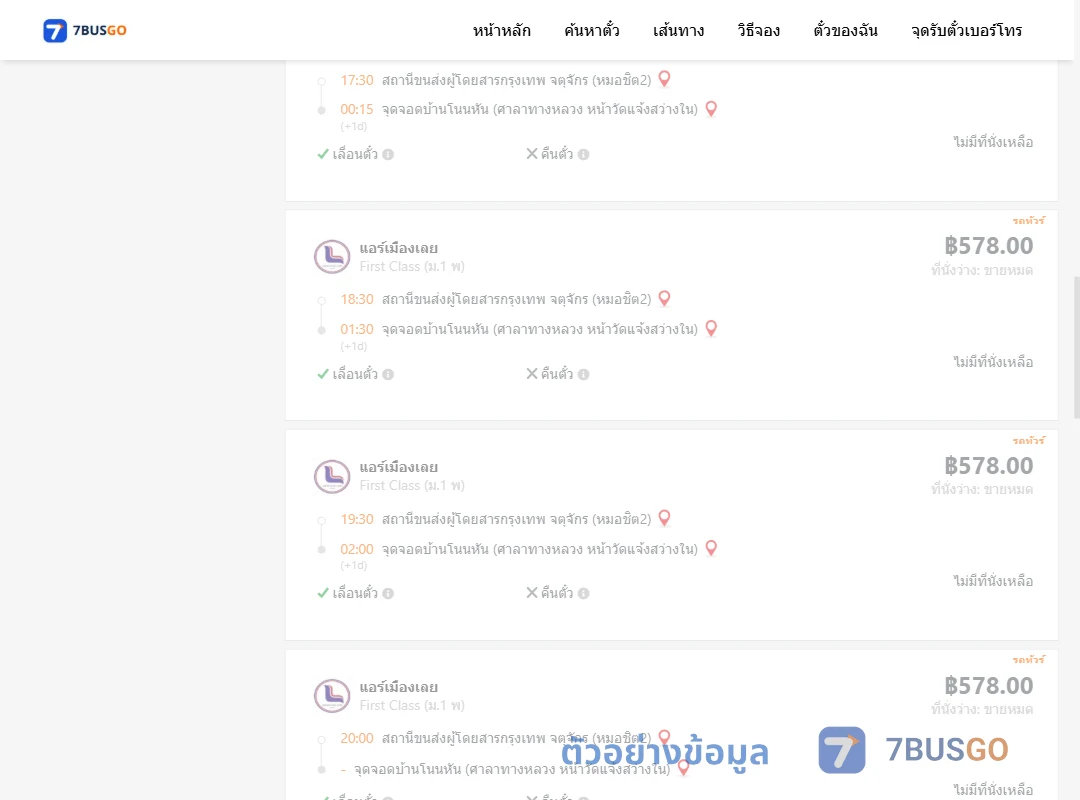The width and height of the screenshot is (1080, 800).
Task: Click the ฿578.00 price of 18:30 trip
Action: point(989,246)
